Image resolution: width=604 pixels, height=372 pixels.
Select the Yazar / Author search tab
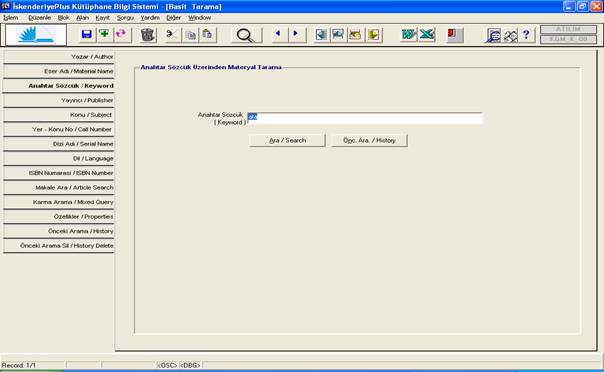pyautogui.click(x=59, y=57)
